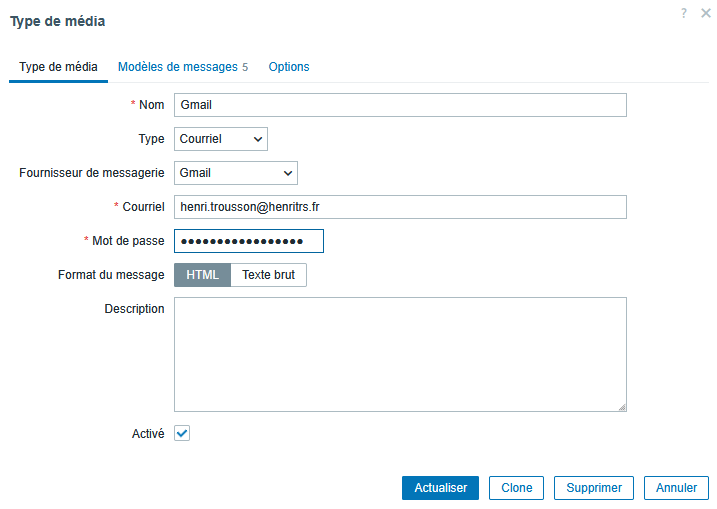Uncheck the Activé checkbox
The height and width of the screenshot is (509, 717).
pyautogui.click(x=182, y=433)
